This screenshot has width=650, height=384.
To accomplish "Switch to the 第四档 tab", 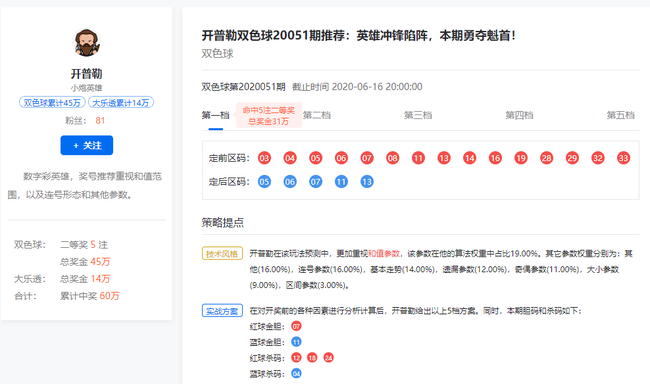I will 519,115.
